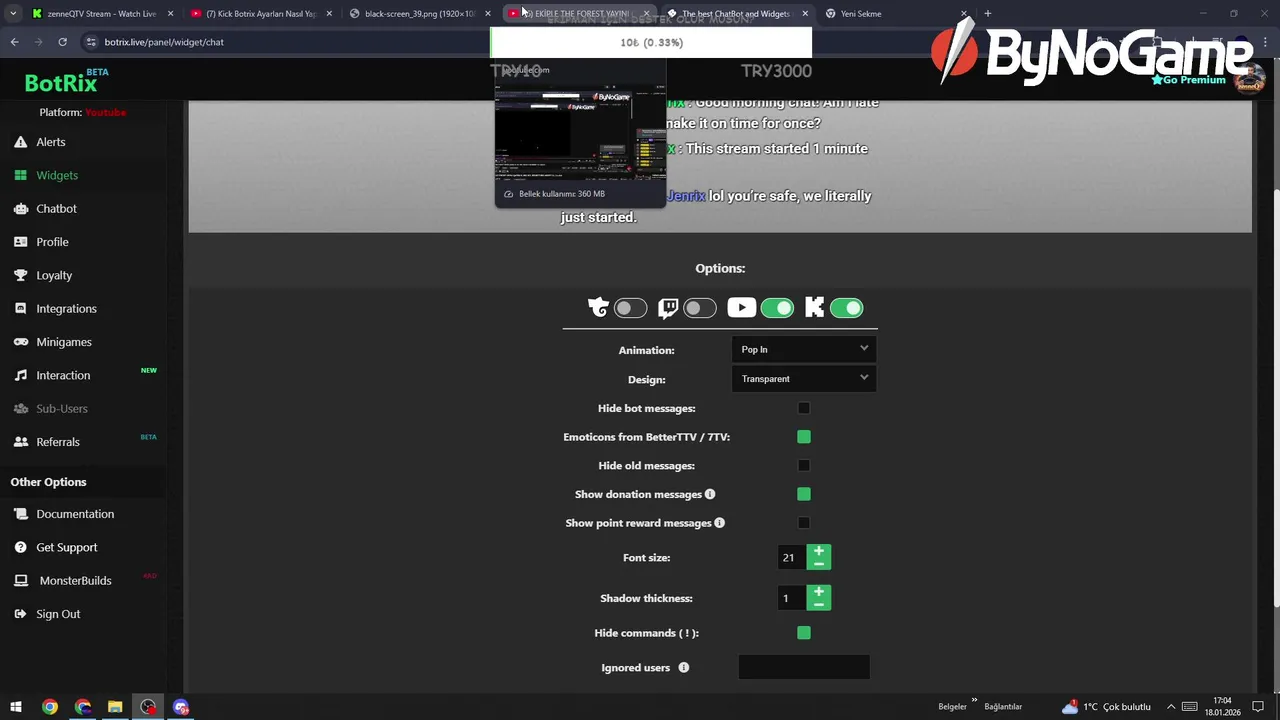Switch to Yeni Sekme tab

pos(895,14)
